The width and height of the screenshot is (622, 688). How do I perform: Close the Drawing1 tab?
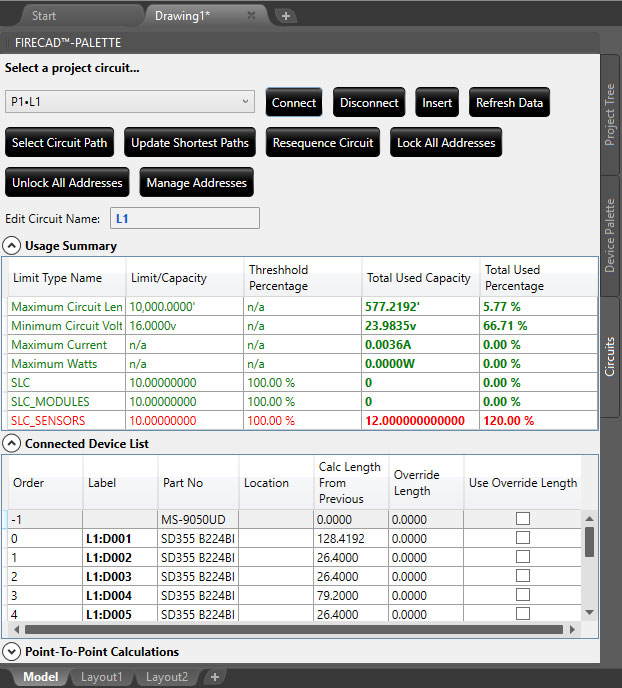[251, 16]
